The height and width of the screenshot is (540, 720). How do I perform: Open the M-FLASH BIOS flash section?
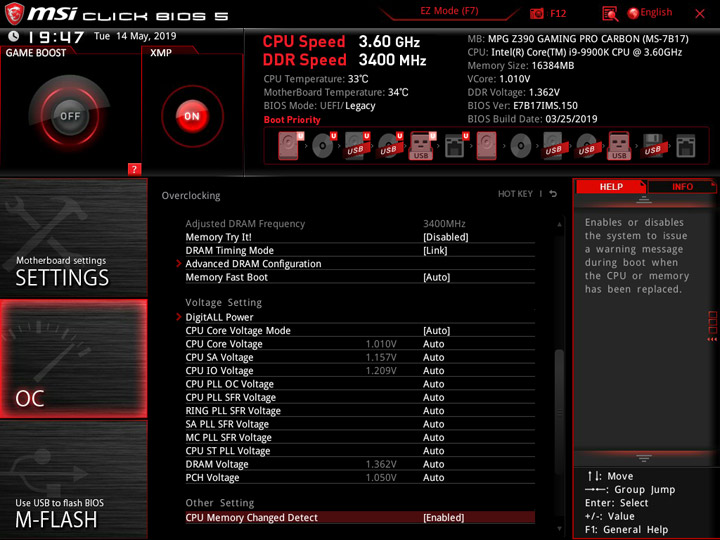[73, 479]
